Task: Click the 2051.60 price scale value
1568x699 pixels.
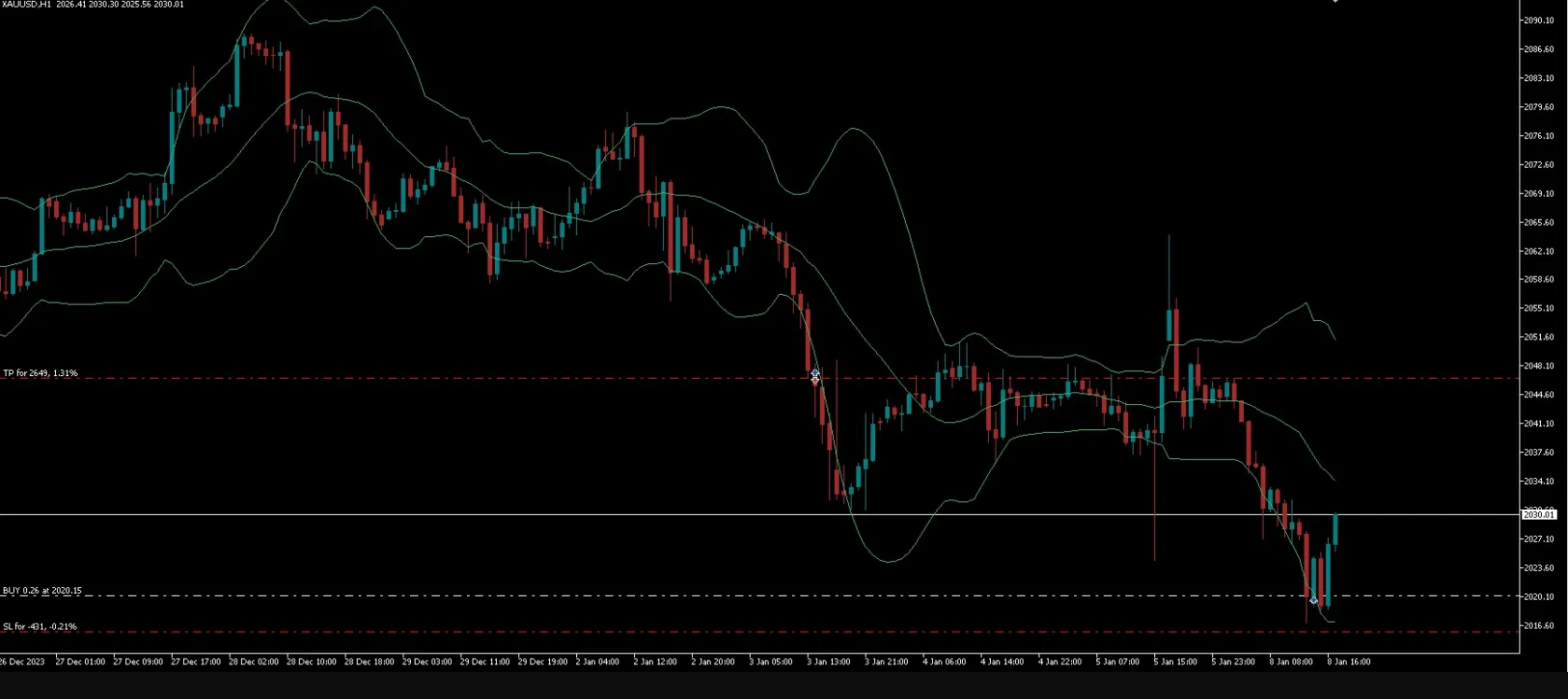Action: [x=1539, y=337]
